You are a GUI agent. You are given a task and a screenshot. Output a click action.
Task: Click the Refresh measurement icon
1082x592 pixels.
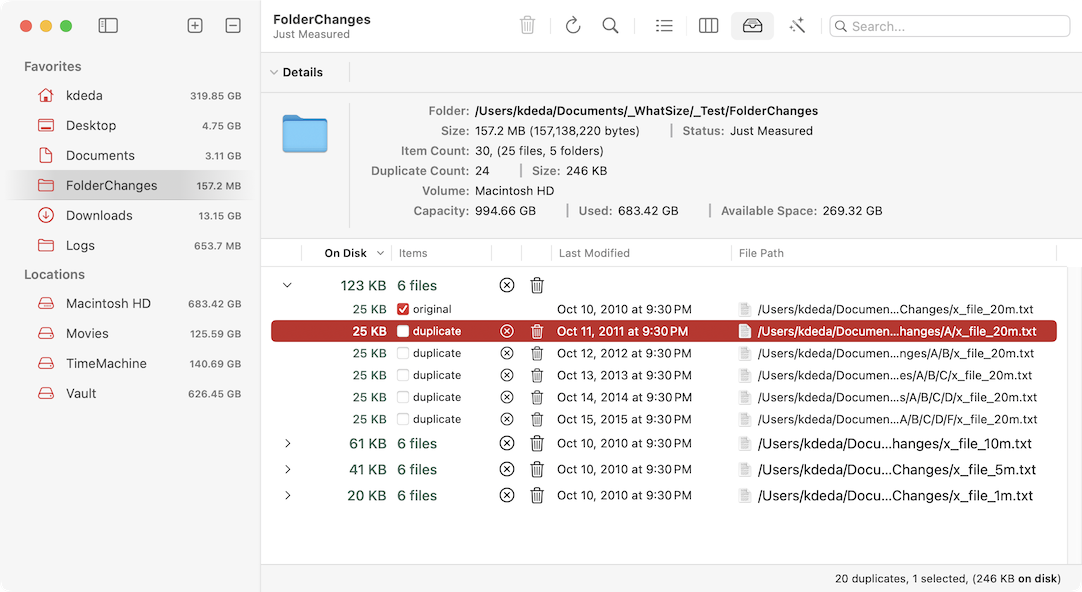pyautogui.click(x=572, y=26)
